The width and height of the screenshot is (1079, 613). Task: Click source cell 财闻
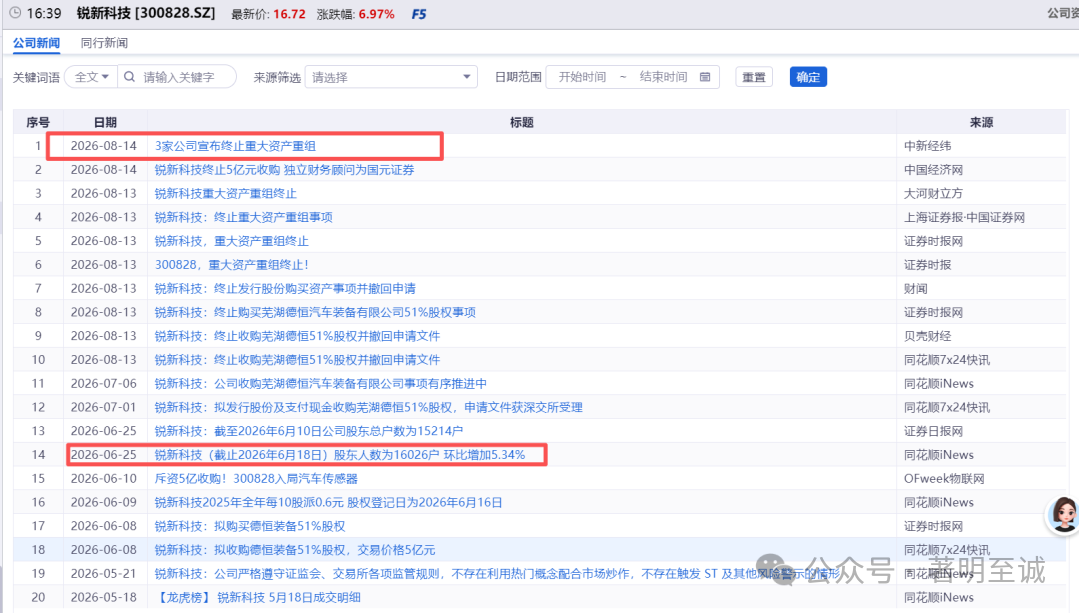(915, 288)
